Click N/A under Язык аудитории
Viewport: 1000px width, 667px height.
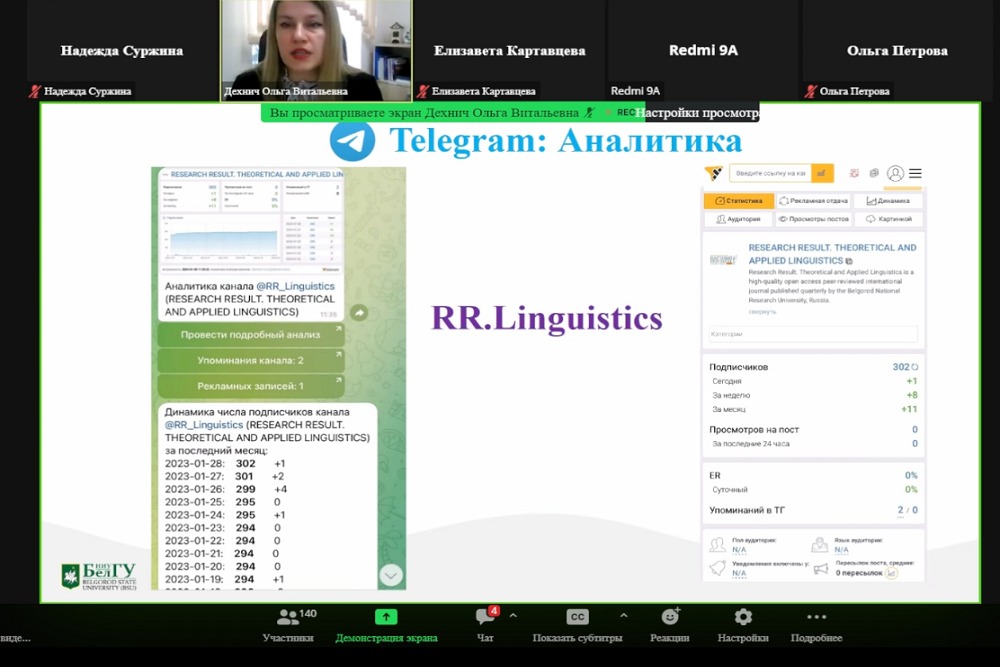point(841,550)
